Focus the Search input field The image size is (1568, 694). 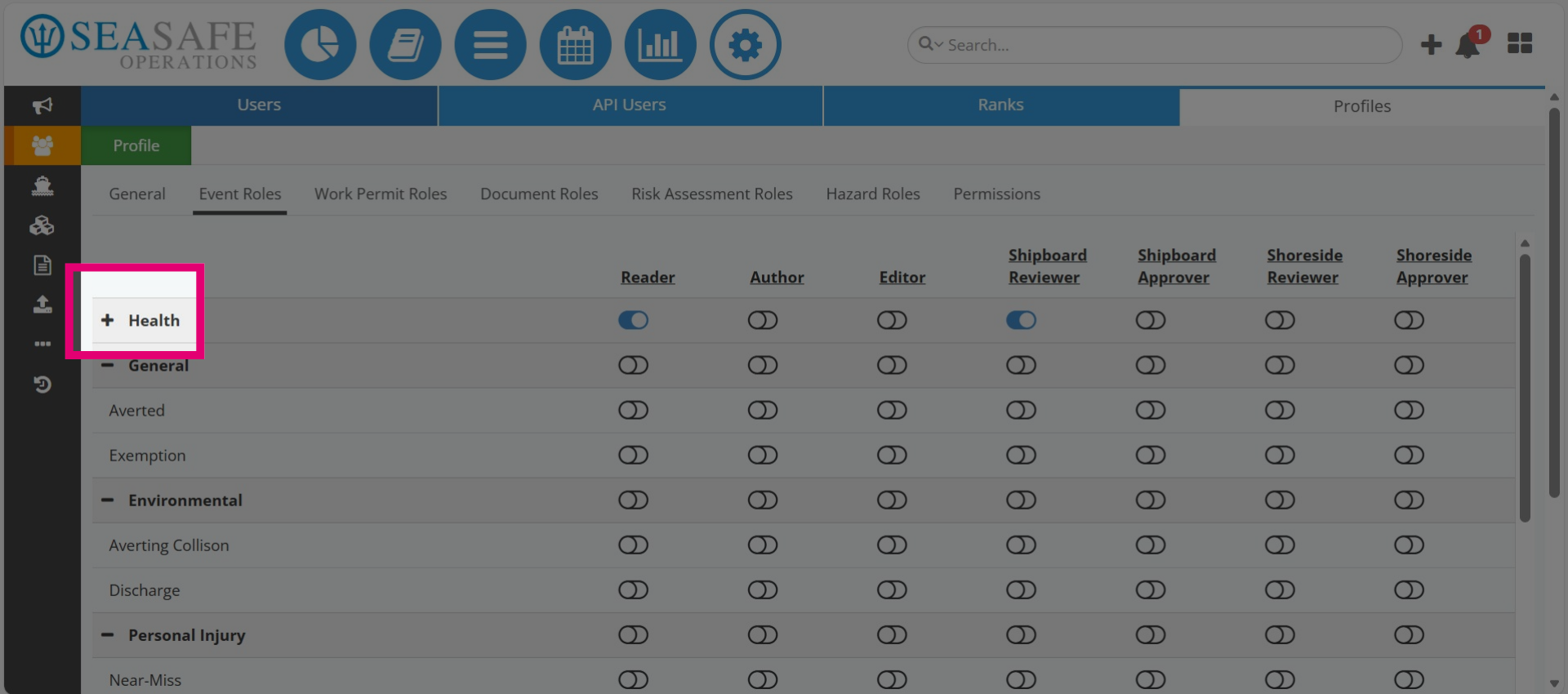(1155, 45)
